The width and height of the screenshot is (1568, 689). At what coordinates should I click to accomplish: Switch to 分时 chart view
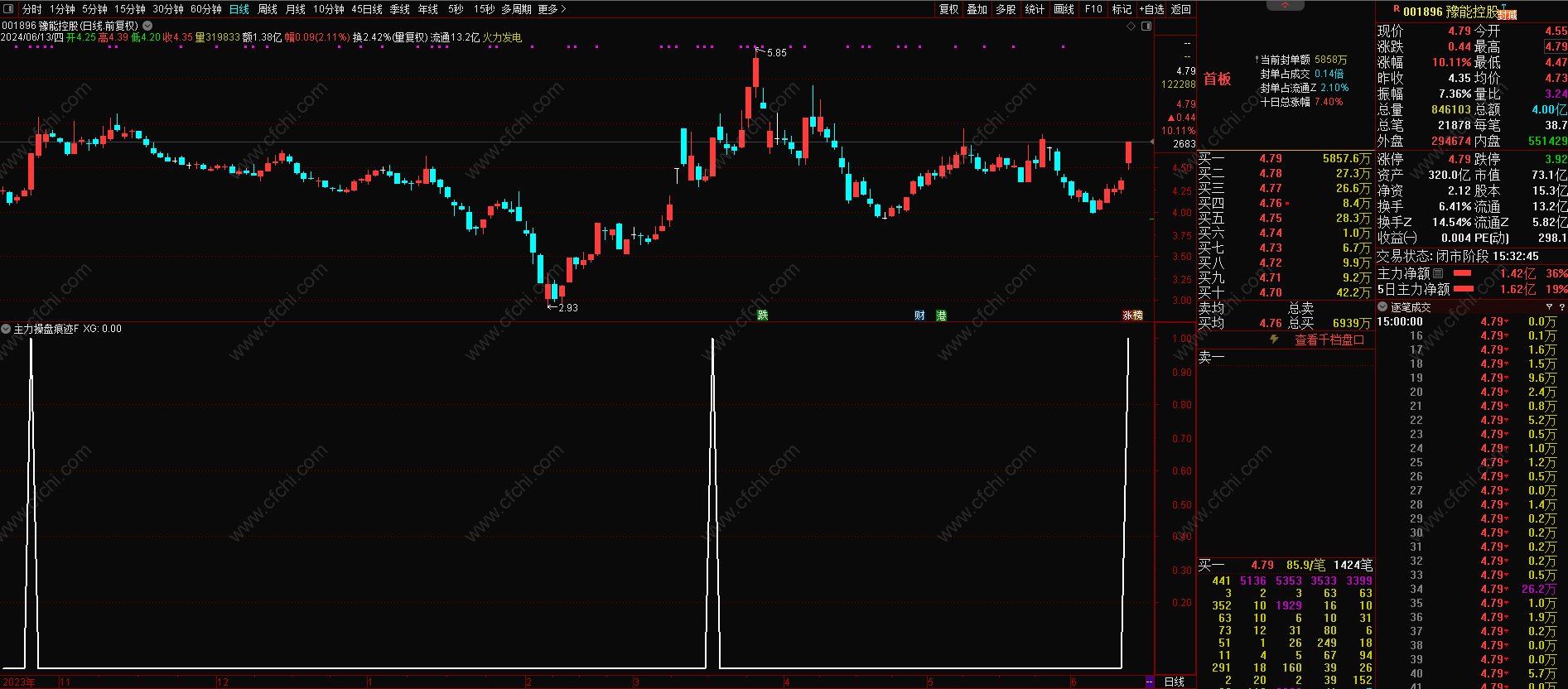pyautogui.click(x=32, y=9)
